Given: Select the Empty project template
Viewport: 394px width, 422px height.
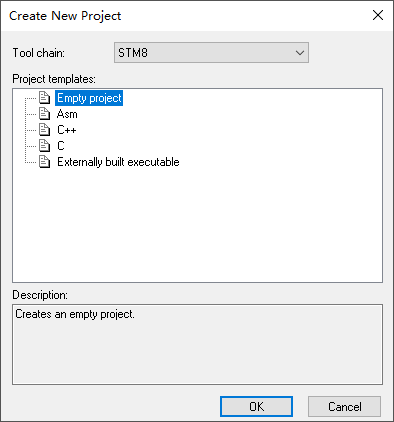Looking at the screenshot, I should click(89, 98).
